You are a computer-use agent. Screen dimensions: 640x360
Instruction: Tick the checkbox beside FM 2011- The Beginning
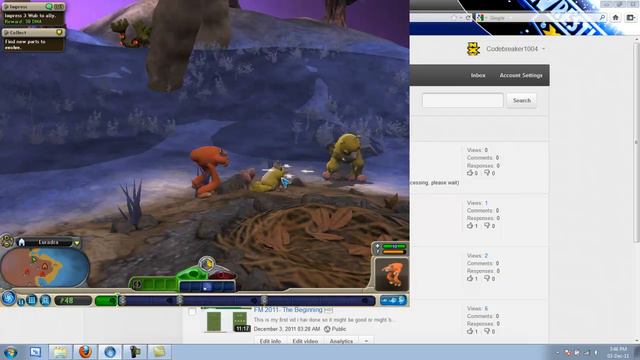(192, 312)
